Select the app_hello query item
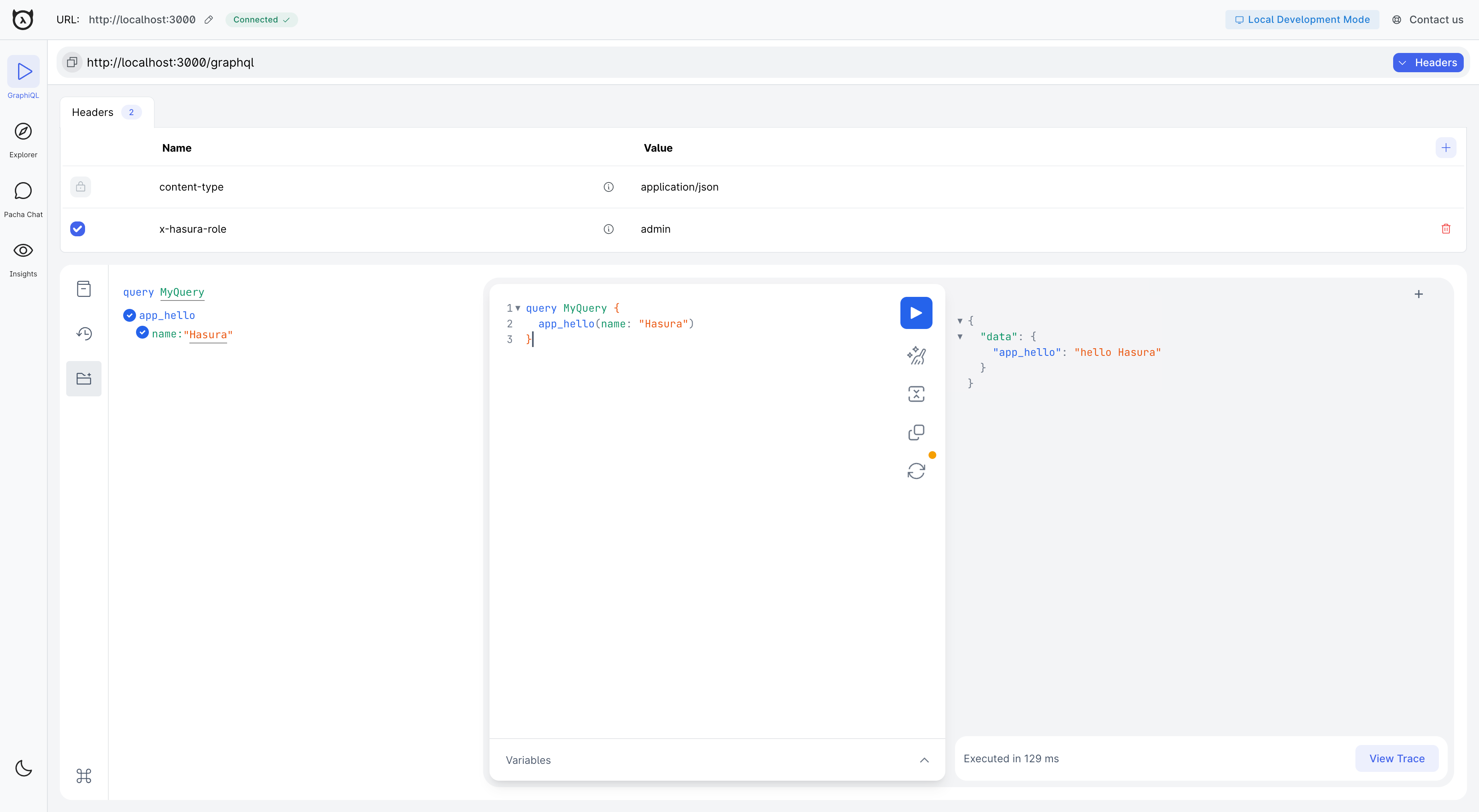Viewport: 1479px width, 812px height. 167,315
